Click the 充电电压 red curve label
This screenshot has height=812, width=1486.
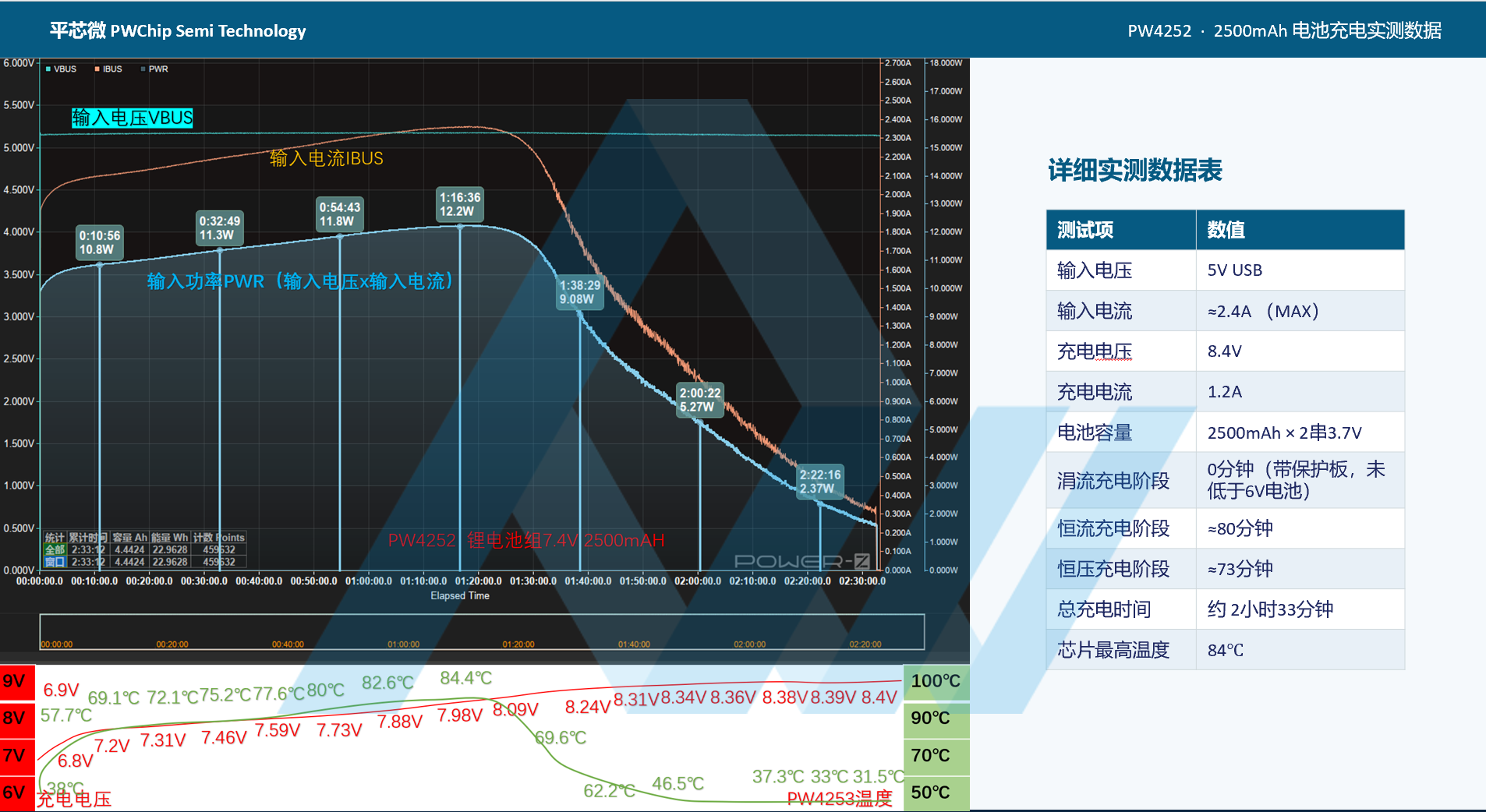[74, 799]
